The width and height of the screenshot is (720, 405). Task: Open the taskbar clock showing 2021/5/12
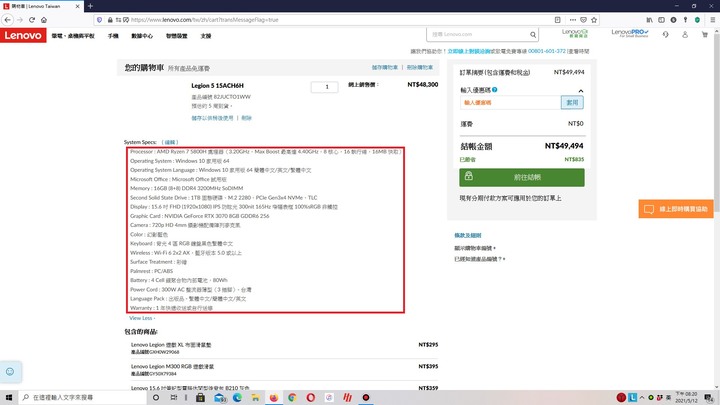point(686,397)
